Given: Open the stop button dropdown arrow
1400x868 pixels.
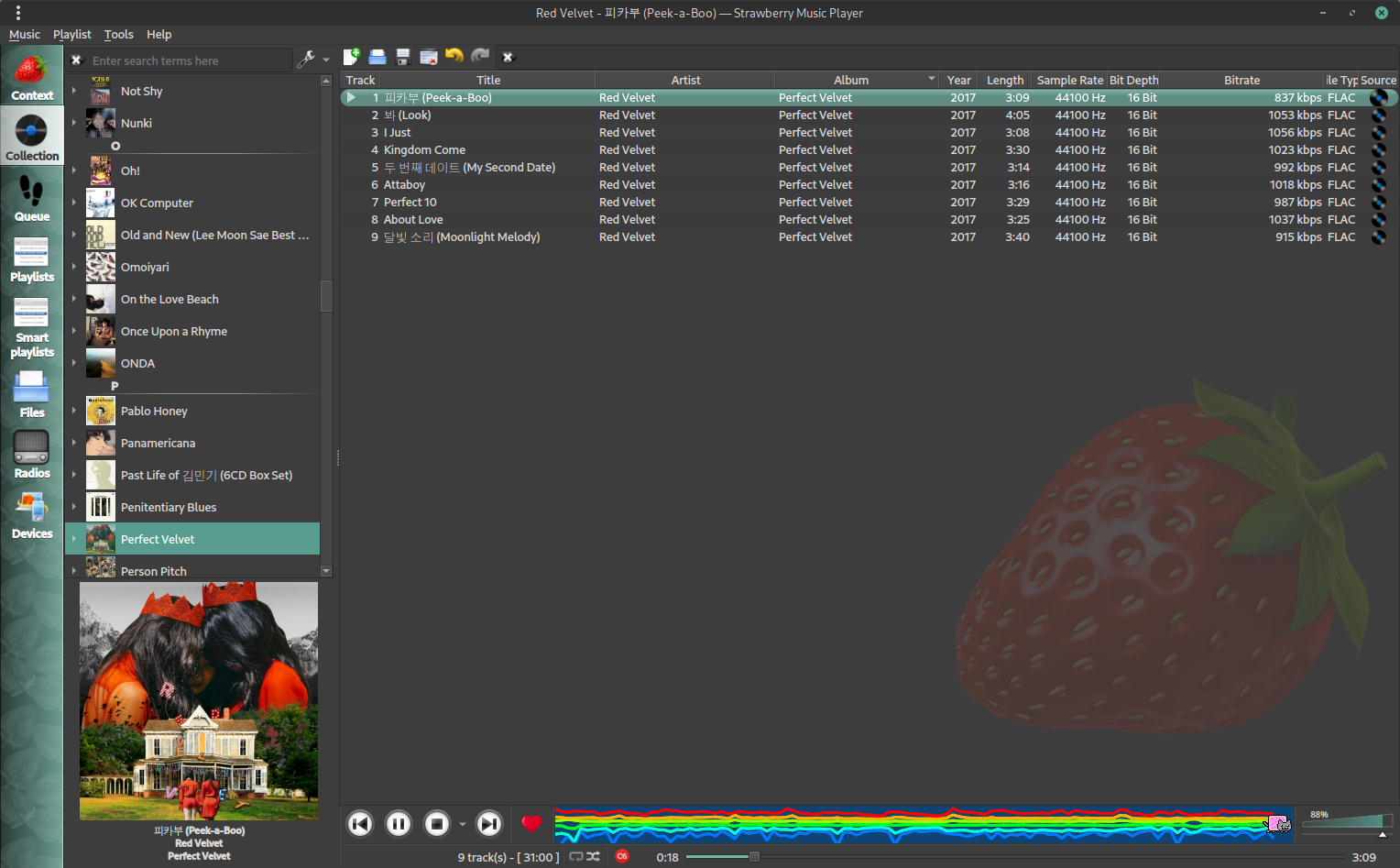Looking at the screenshot, I should tap(463, 824).
